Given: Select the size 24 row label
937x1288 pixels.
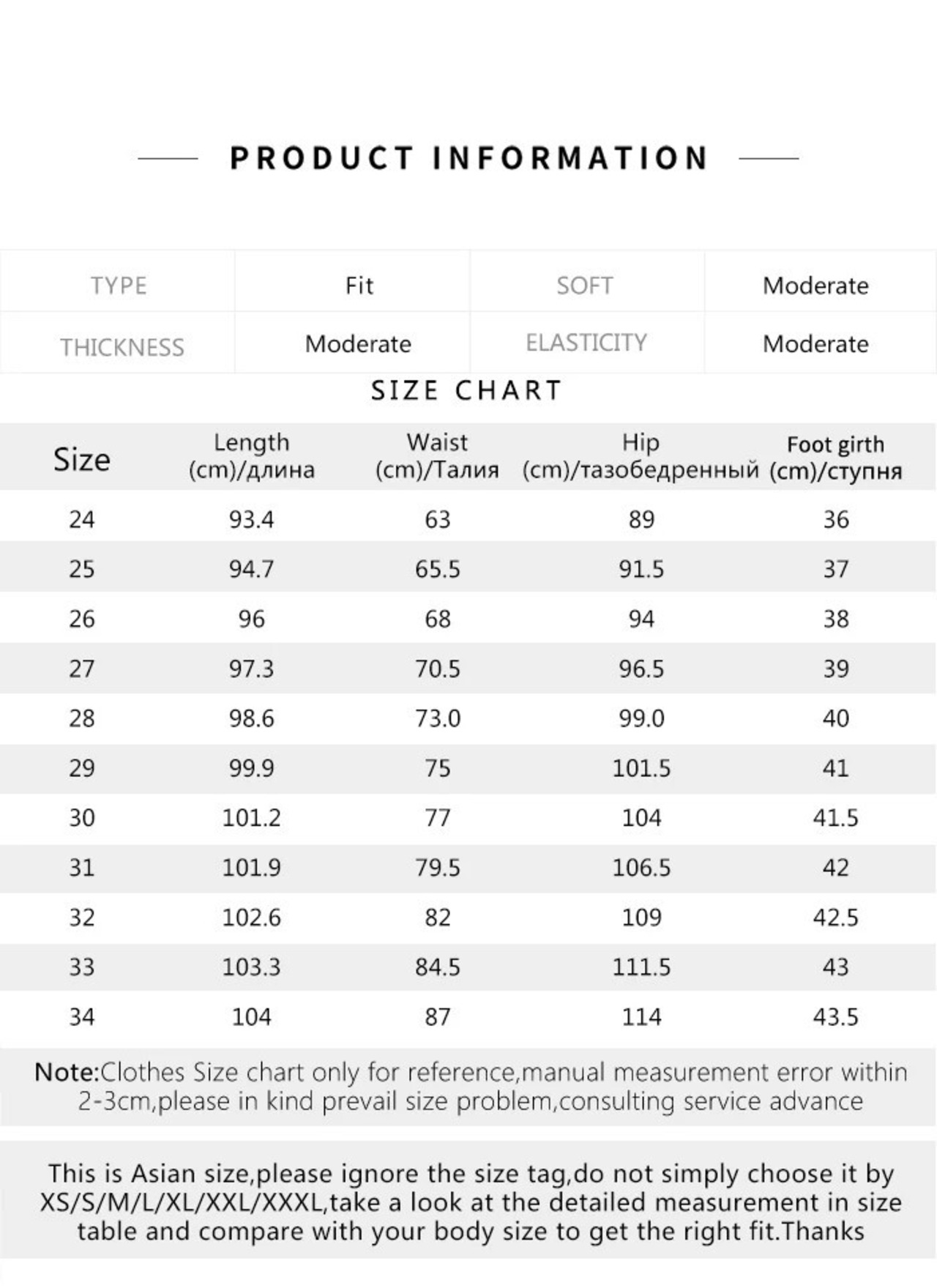Looking at the screenshot, I should coord(82,520).
